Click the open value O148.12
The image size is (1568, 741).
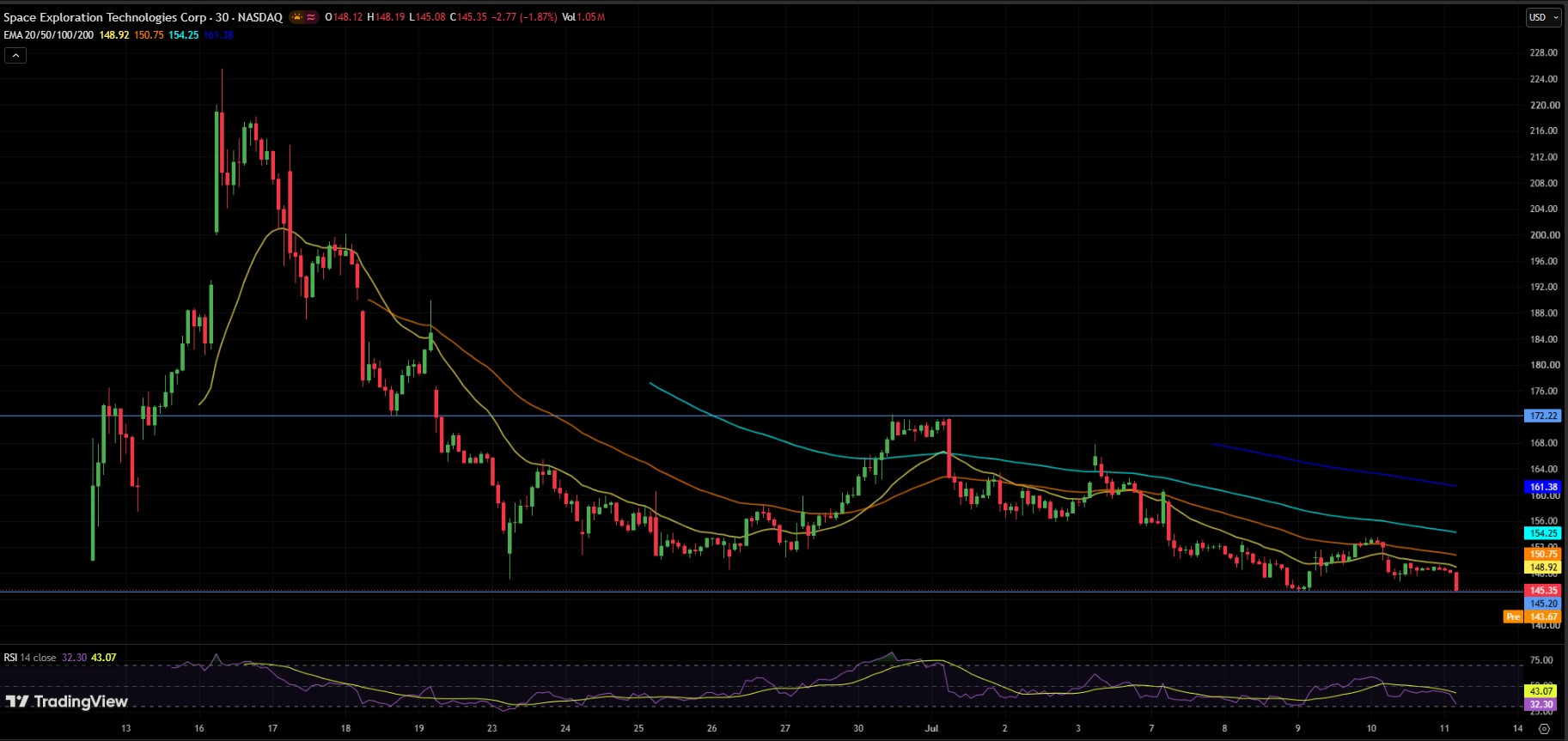tap(344, 17)
